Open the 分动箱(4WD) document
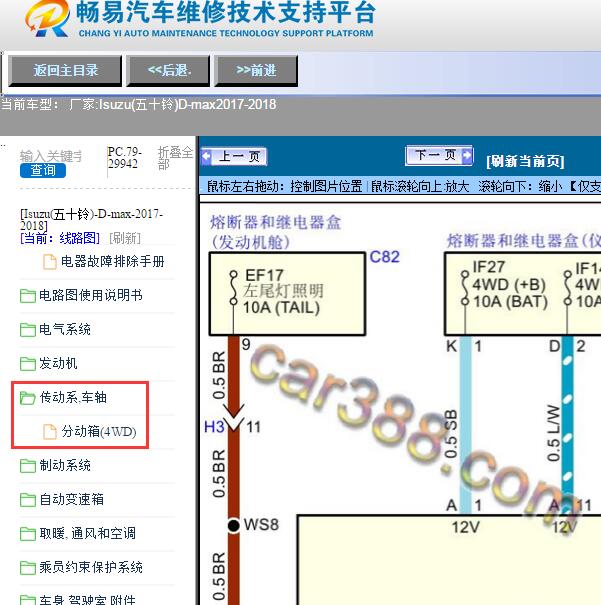Screen dimensions: 601x605 pos(99,431)
